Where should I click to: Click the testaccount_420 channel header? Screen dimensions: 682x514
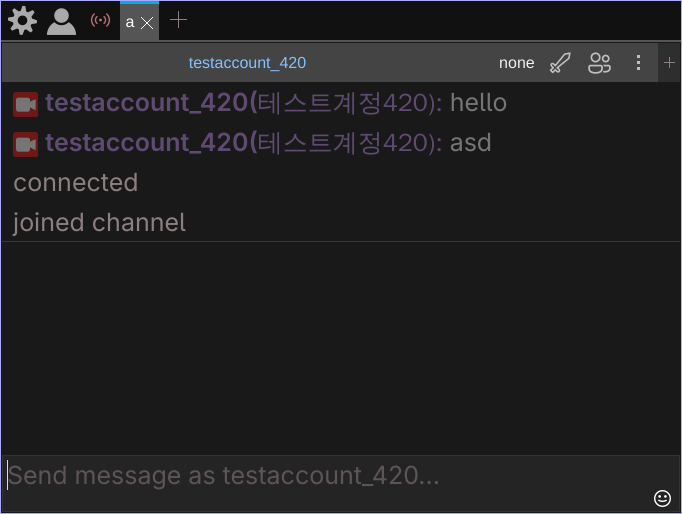(247, 63)
